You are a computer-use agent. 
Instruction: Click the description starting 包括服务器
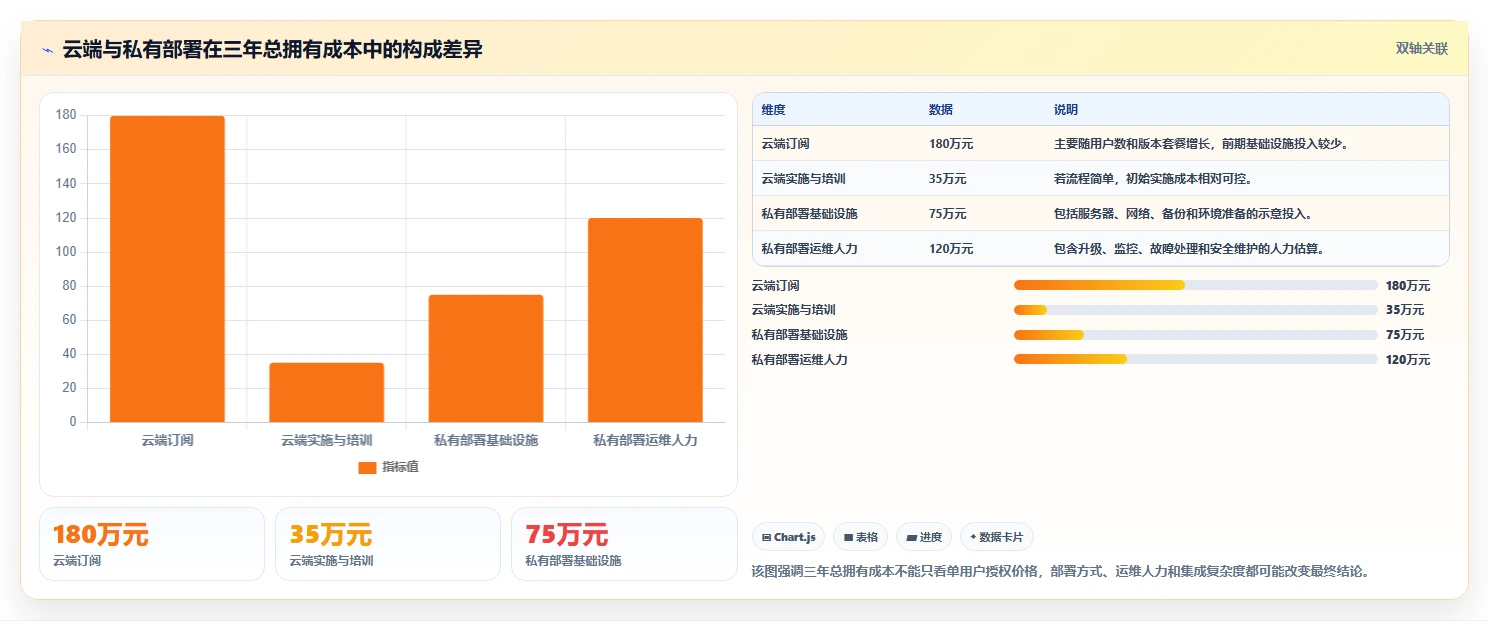coord(1183,214)
